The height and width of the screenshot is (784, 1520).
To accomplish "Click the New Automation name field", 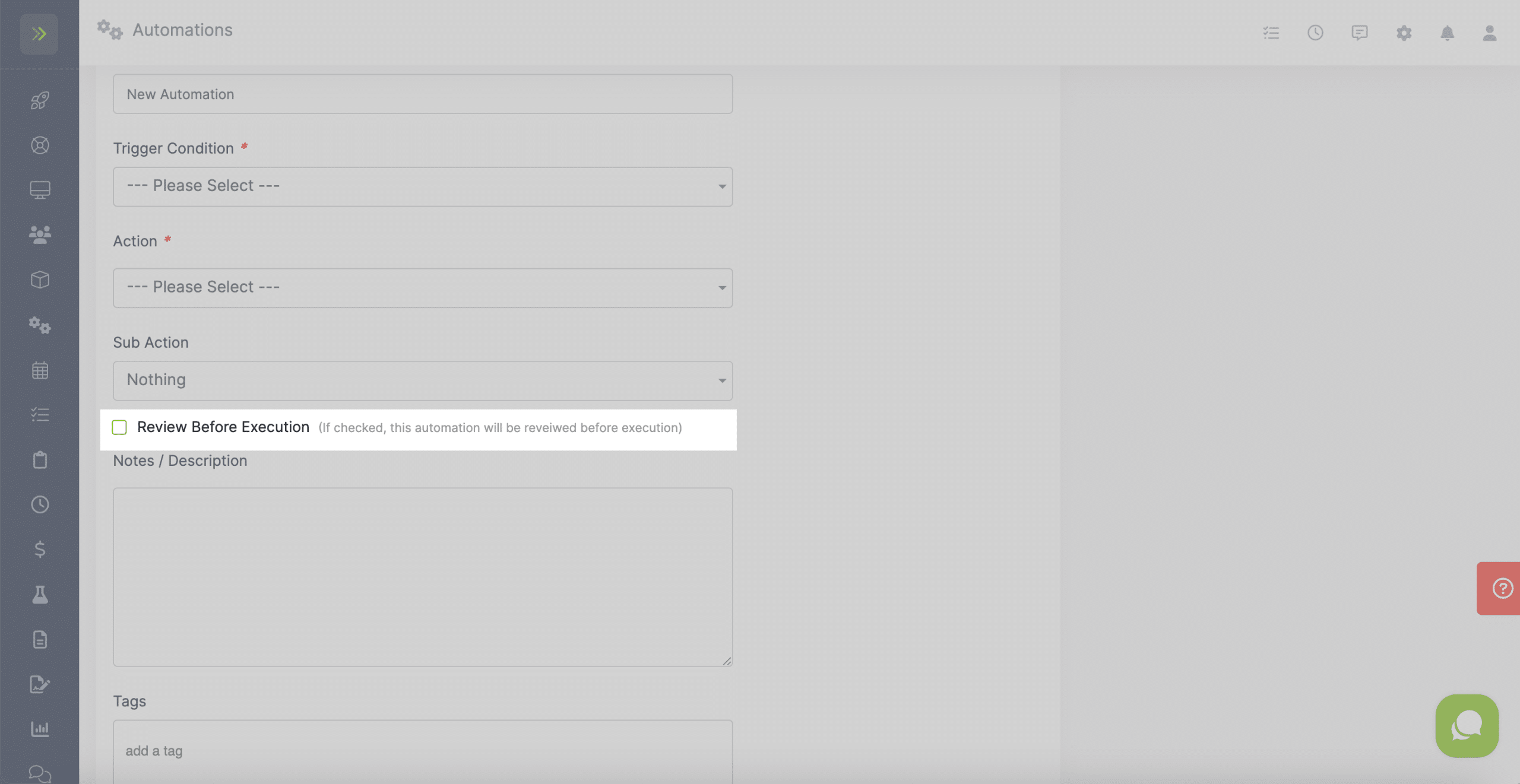I will pyautogui.click(x=423, y=94).
